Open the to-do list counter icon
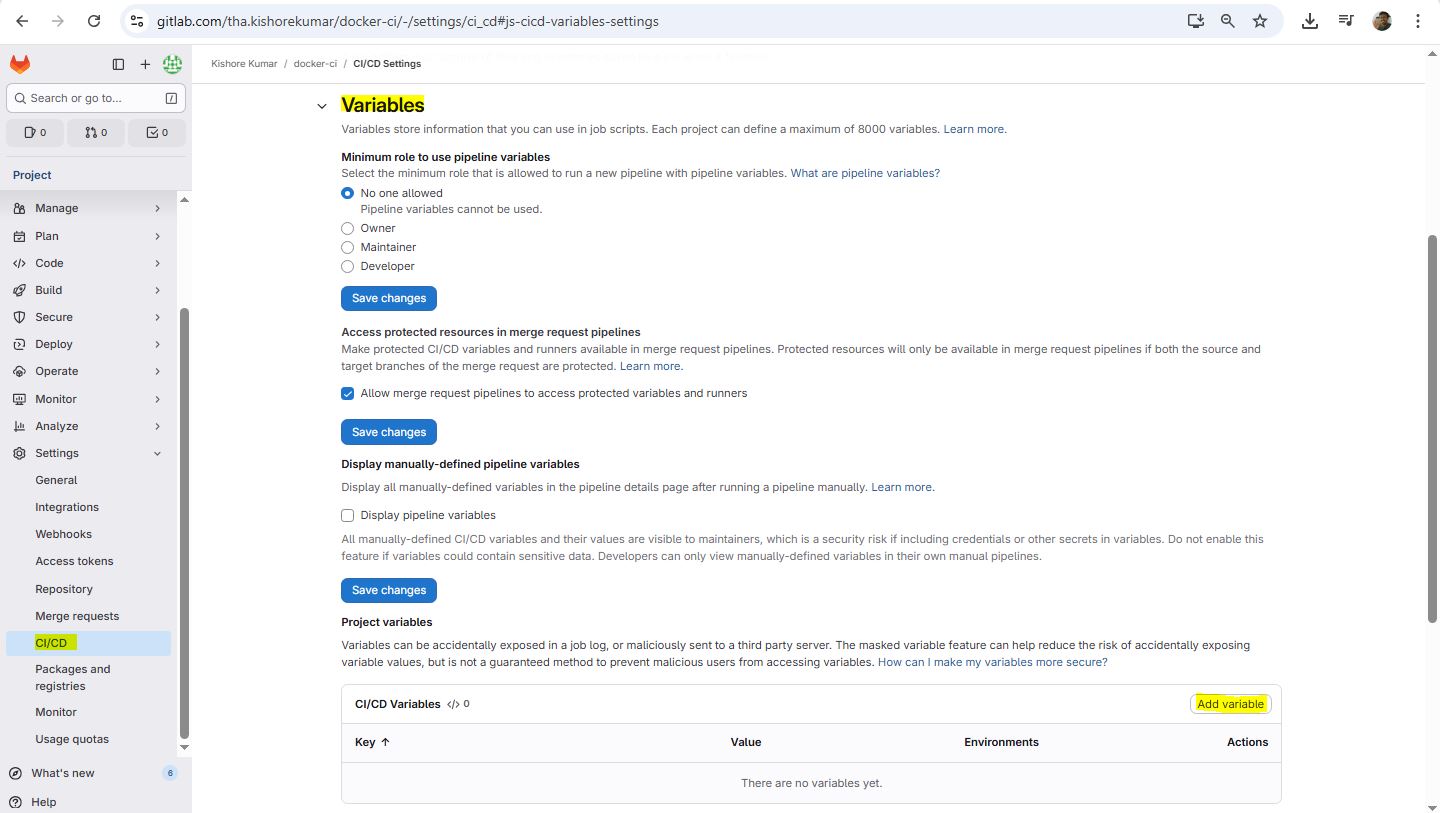 157,132
